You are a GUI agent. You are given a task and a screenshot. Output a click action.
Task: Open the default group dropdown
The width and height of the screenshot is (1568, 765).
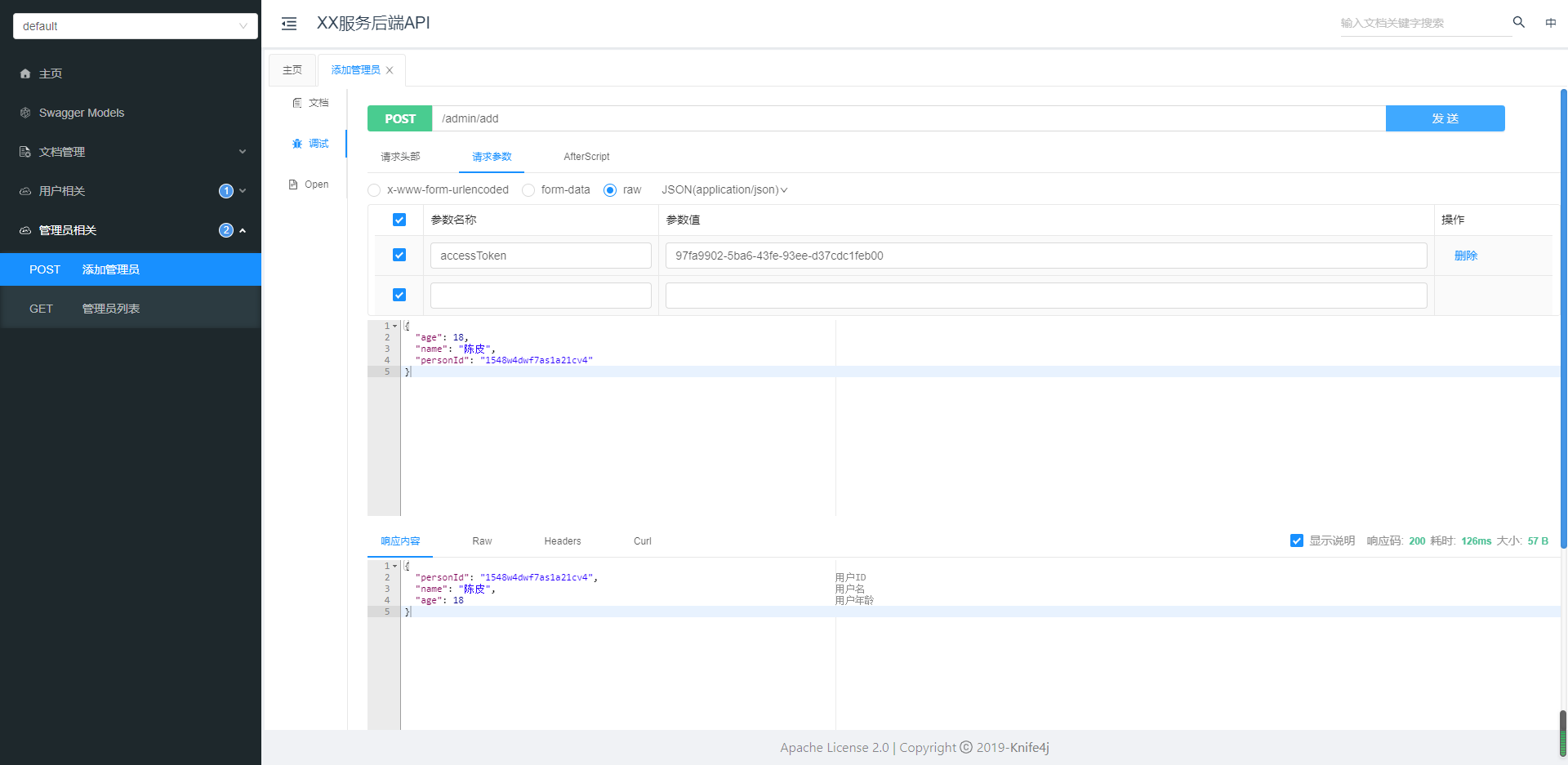136,26
